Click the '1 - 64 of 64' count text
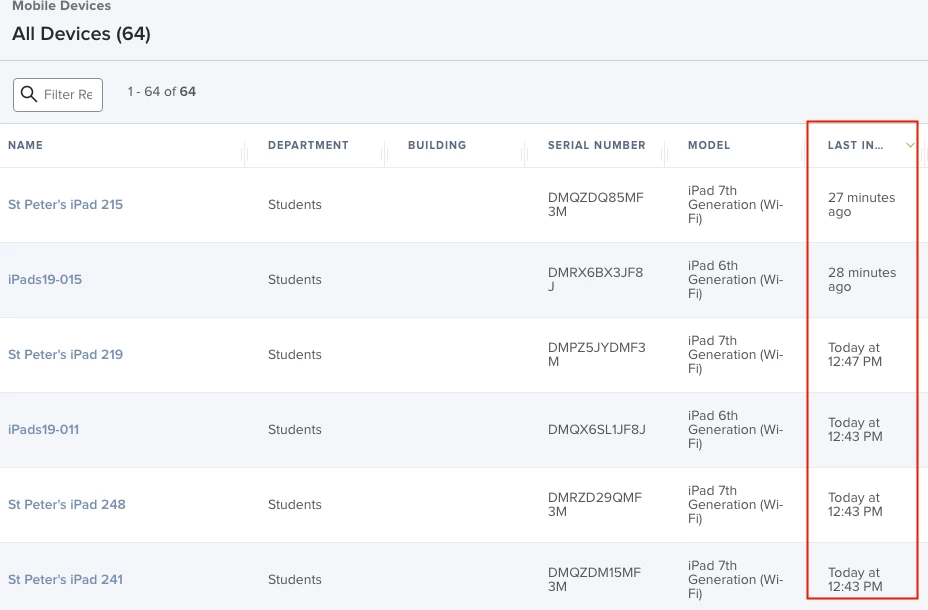 pyautogui.click(x=162, y=92)
